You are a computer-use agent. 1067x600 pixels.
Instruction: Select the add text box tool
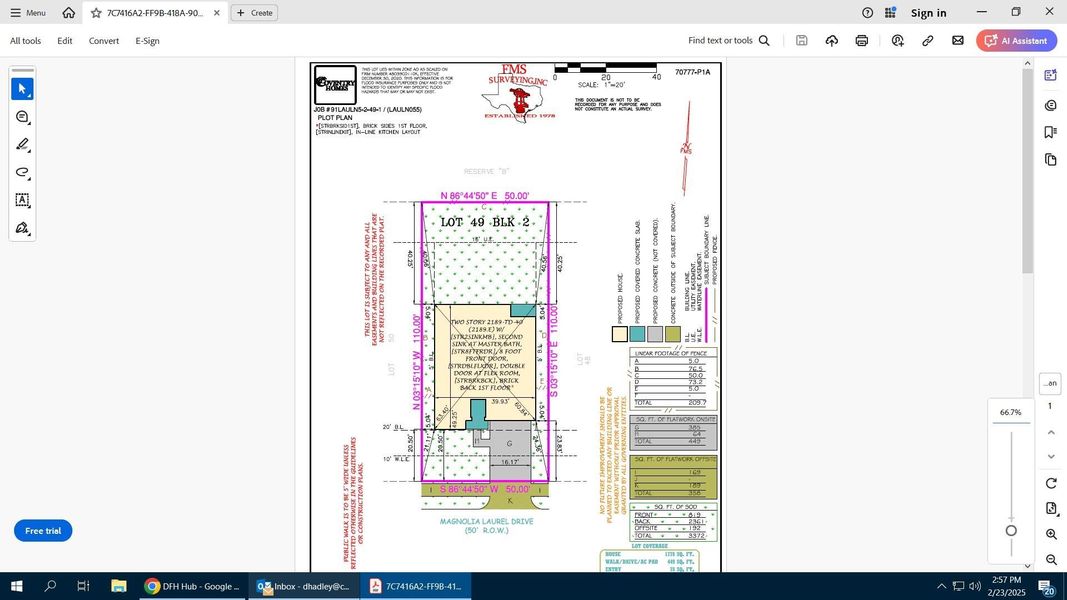[x=22, y=200]
